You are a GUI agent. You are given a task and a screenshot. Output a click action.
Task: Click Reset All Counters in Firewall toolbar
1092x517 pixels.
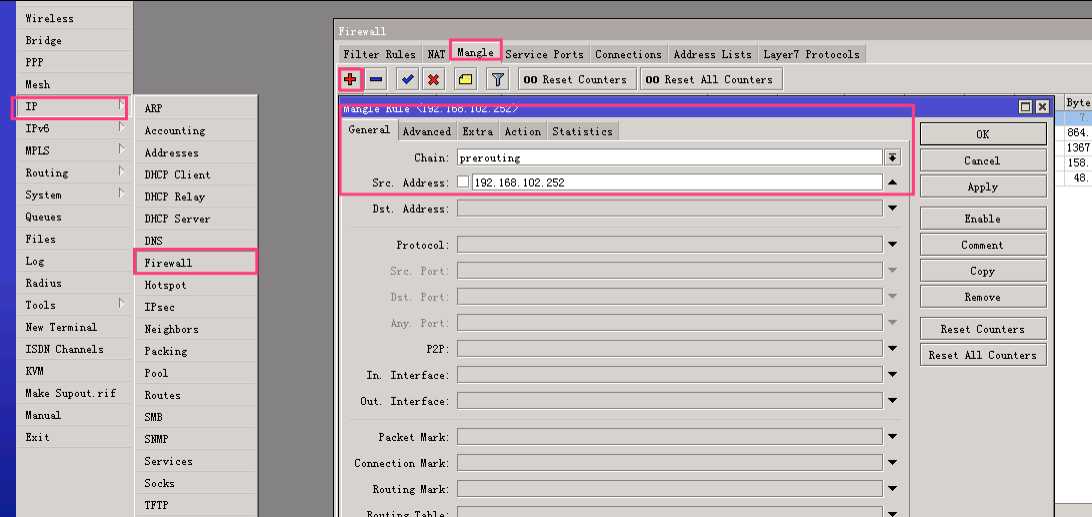[709, 79]
